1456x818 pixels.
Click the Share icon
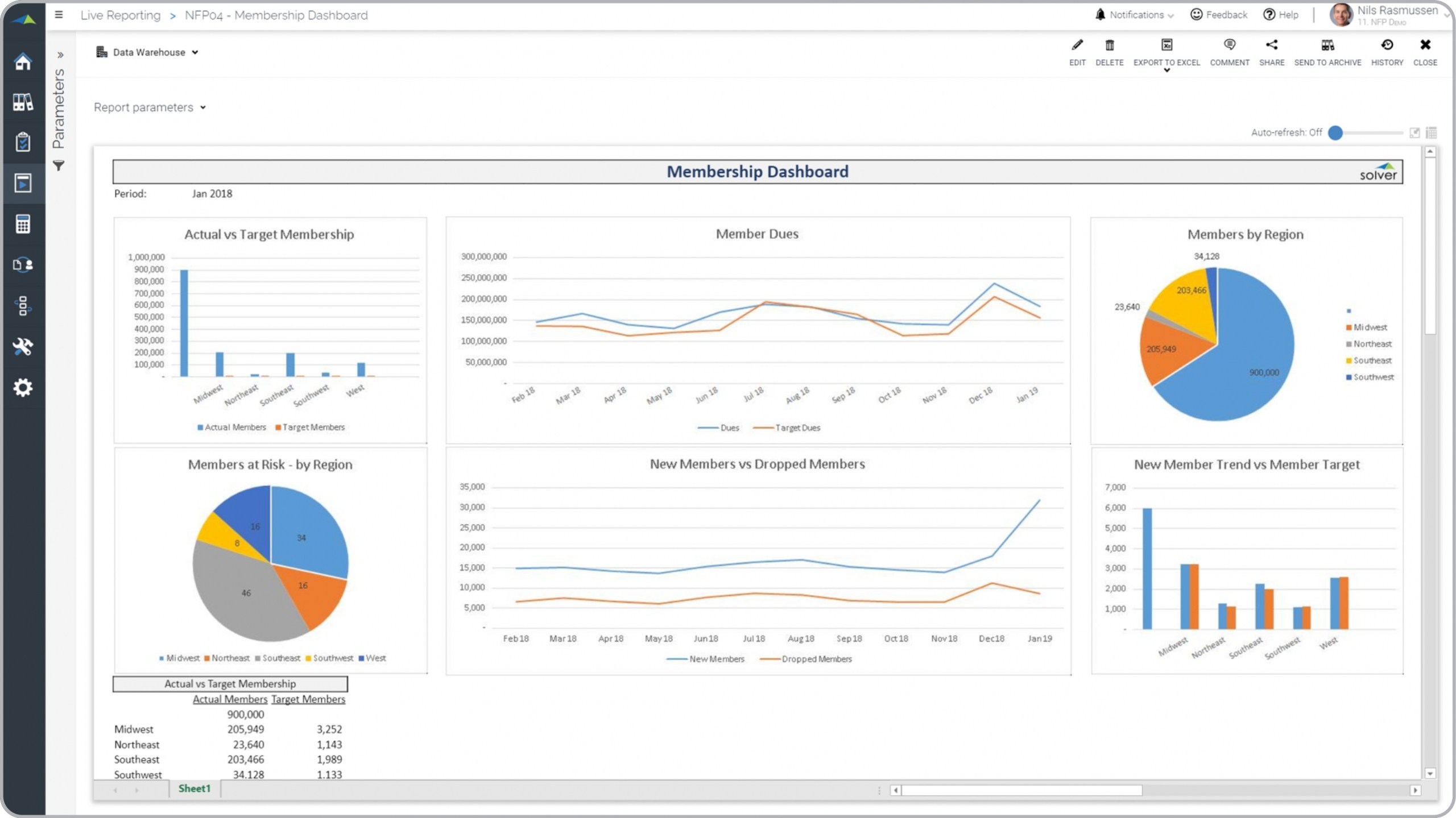coord(1271,45)
